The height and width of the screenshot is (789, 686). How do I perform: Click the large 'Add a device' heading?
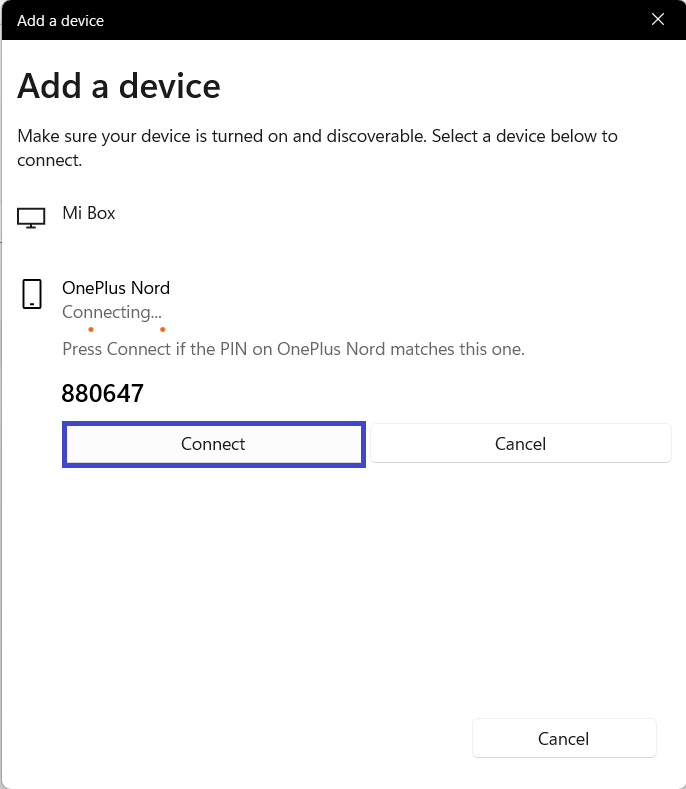click(119, 86)
